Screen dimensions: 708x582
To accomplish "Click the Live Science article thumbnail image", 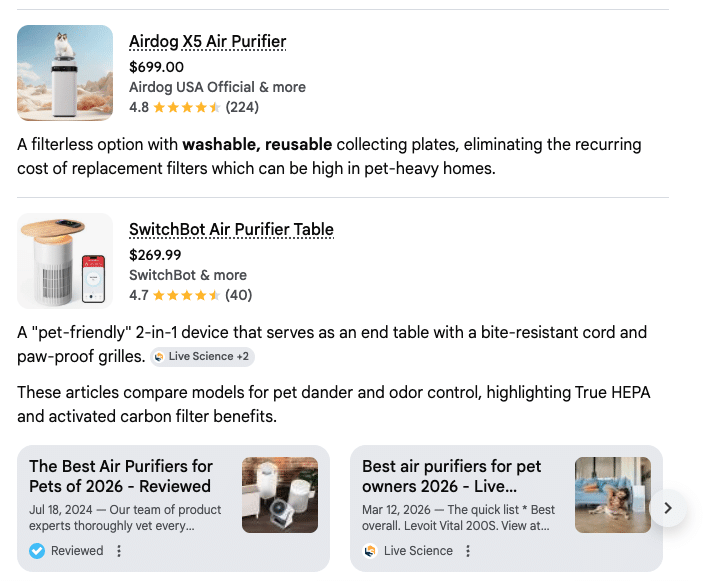I will pos(613,495).
